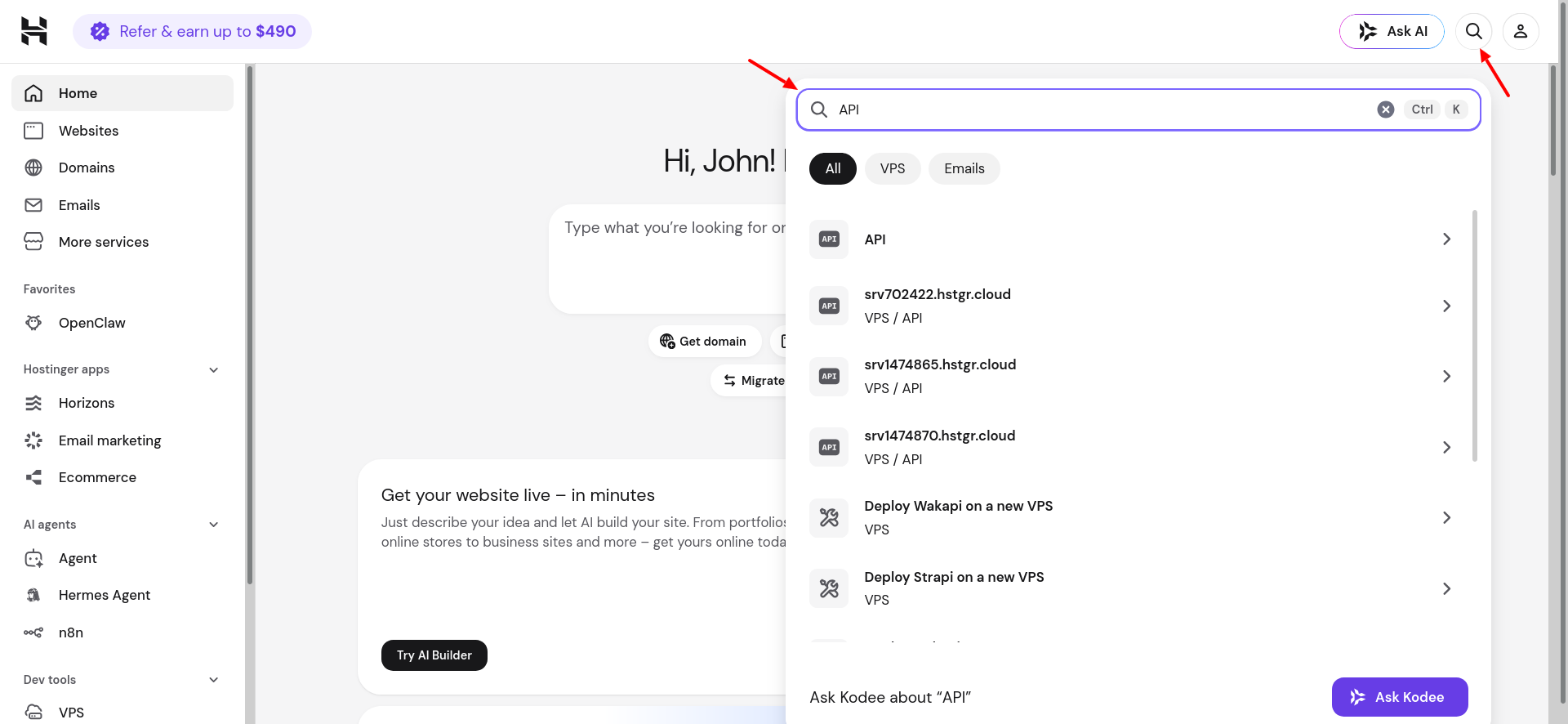
Task: Click the VPS sidebar icon
Action: tap(33, 712)
